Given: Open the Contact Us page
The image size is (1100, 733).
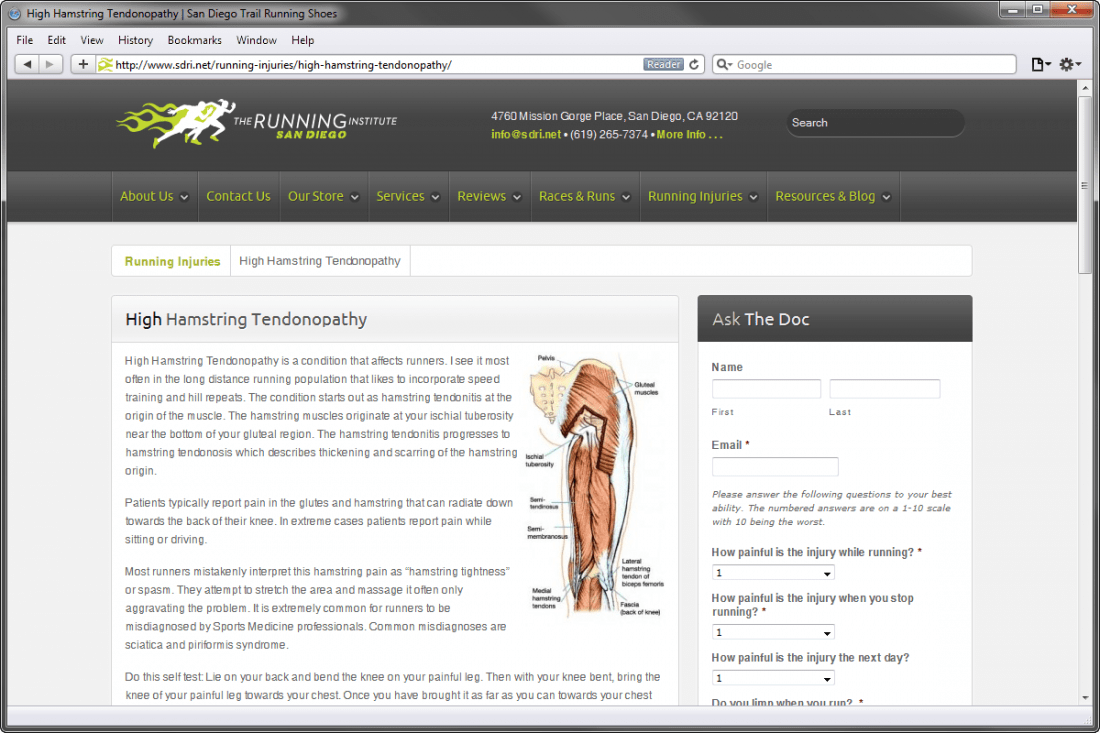Looking at the screenshot, I should [x=239, y=196].
